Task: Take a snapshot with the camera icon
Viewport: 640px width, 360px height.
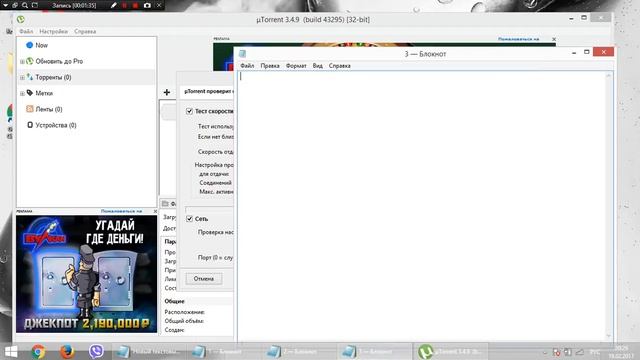Action: 147,5
